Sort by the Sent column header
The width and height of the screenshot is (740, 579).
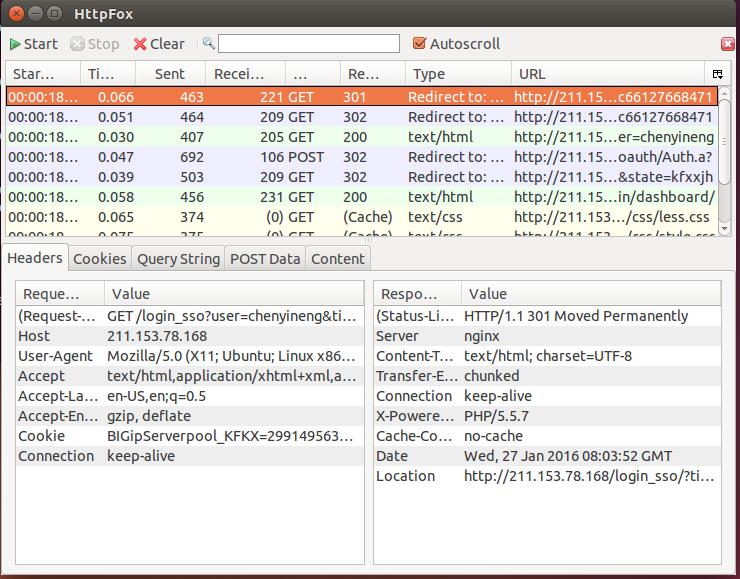click(x=170, y=74)
